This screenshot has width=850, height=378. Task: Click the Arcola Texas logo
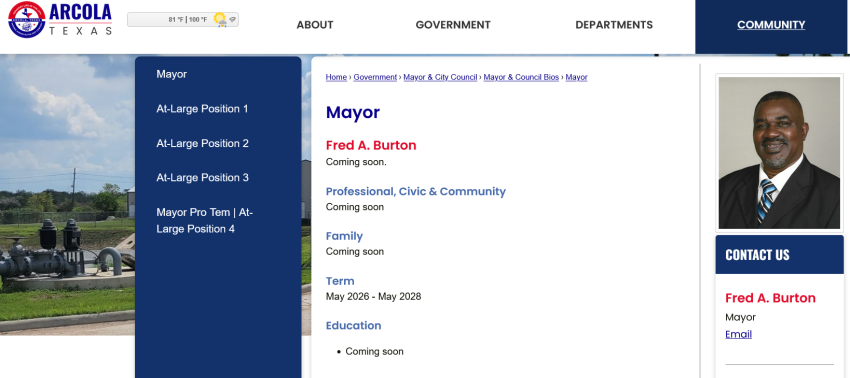[x=60, y=20]
